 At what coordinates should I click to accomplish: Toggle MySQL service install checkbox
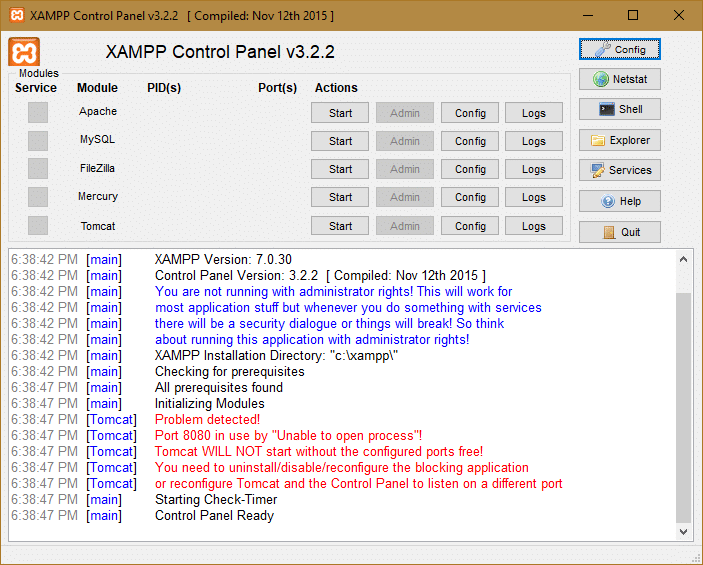[x=38, y=141]
